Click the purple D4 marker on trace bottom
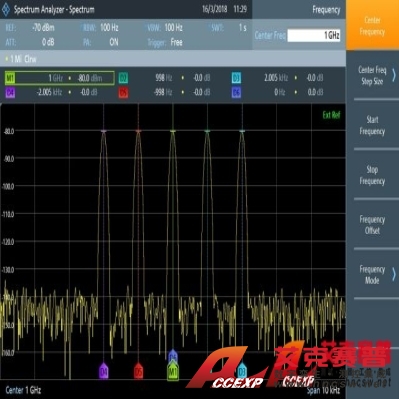The height and width of the screenshot is (399, 399). (104, 371)
